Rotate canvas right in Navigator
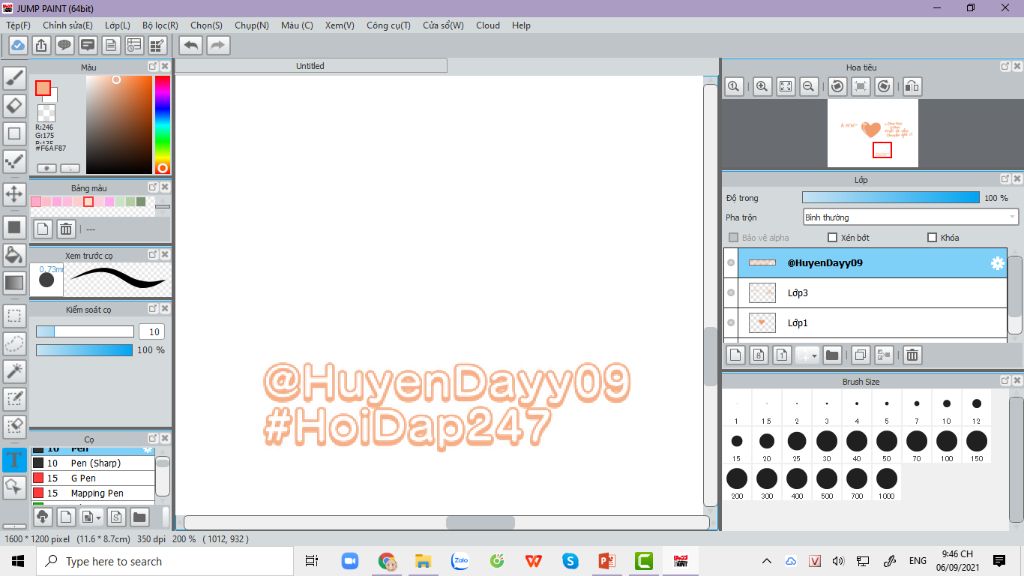 click(884, 86)
